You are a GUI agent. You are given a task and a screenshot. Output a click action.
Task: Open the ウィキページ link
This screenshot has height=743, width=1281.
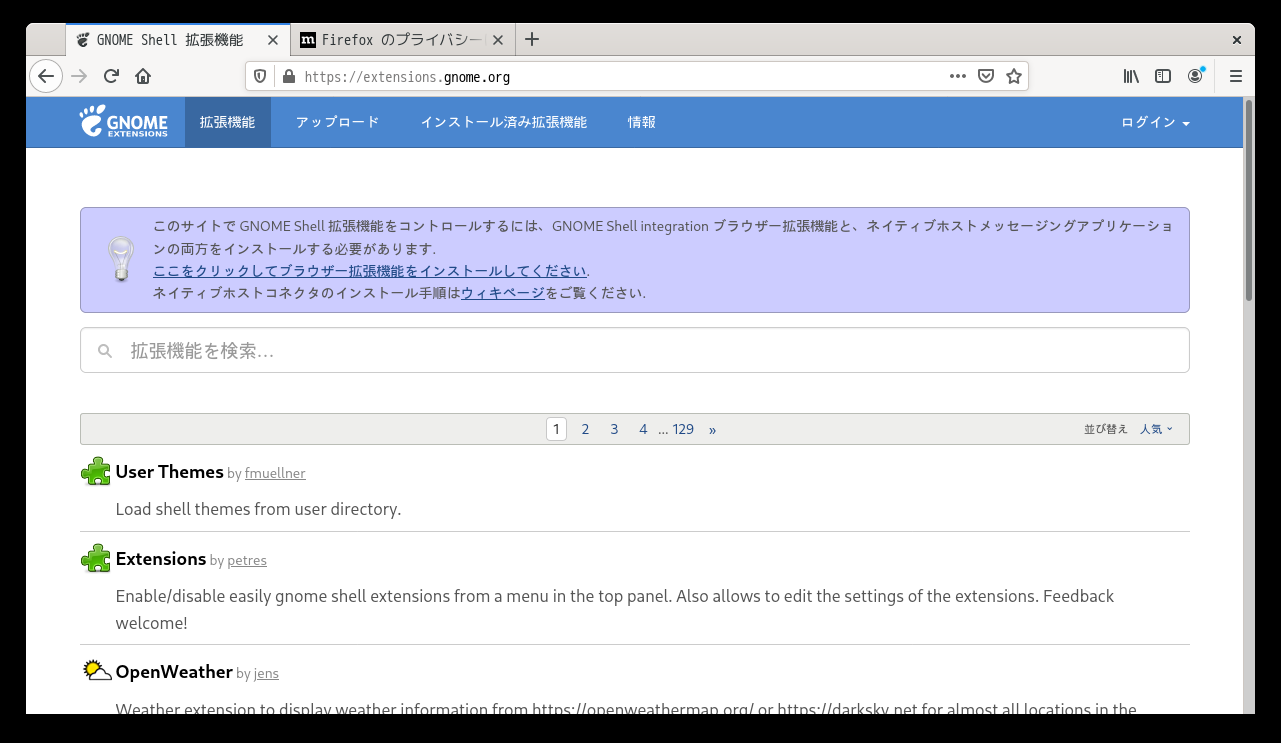(503, 293)
